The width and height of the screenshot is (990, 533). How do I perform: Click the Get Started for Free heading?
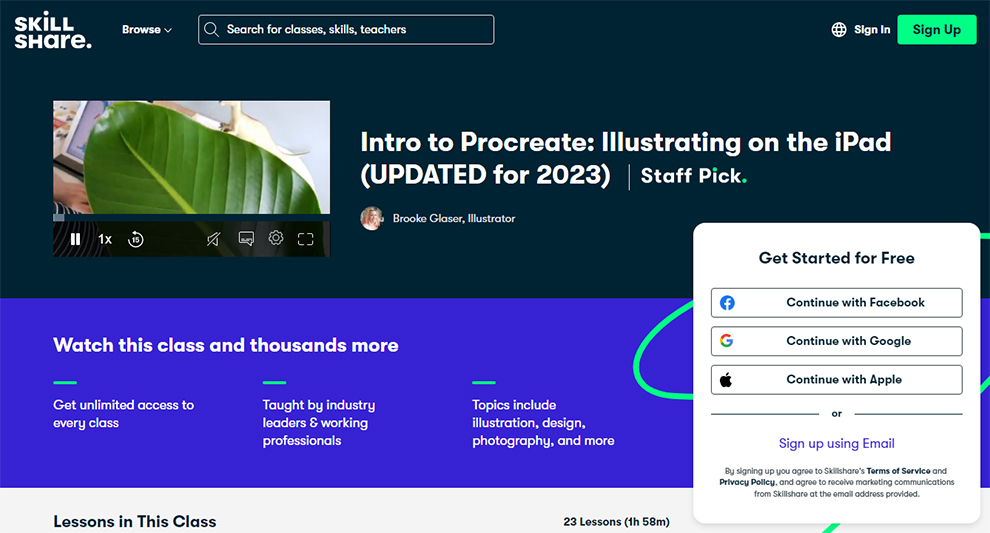[x=837, y=258]
